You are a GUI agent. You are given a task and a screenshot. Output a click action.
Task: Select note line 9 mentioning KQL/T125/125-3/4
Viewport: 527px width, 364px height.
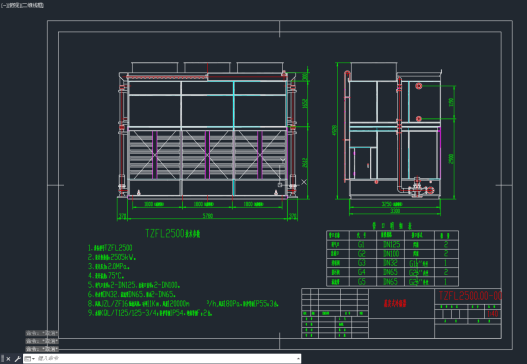[150, 313]
